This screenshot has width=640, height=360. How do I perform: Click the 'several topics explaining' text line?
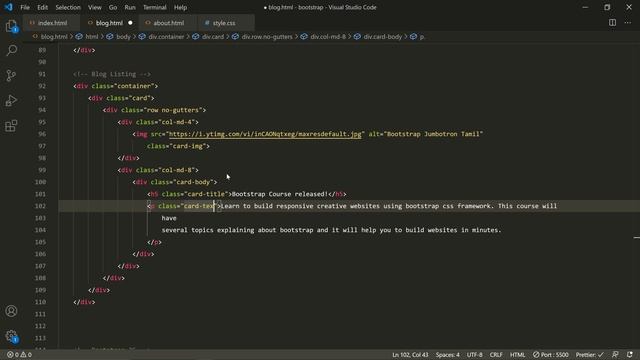(331, 230)
